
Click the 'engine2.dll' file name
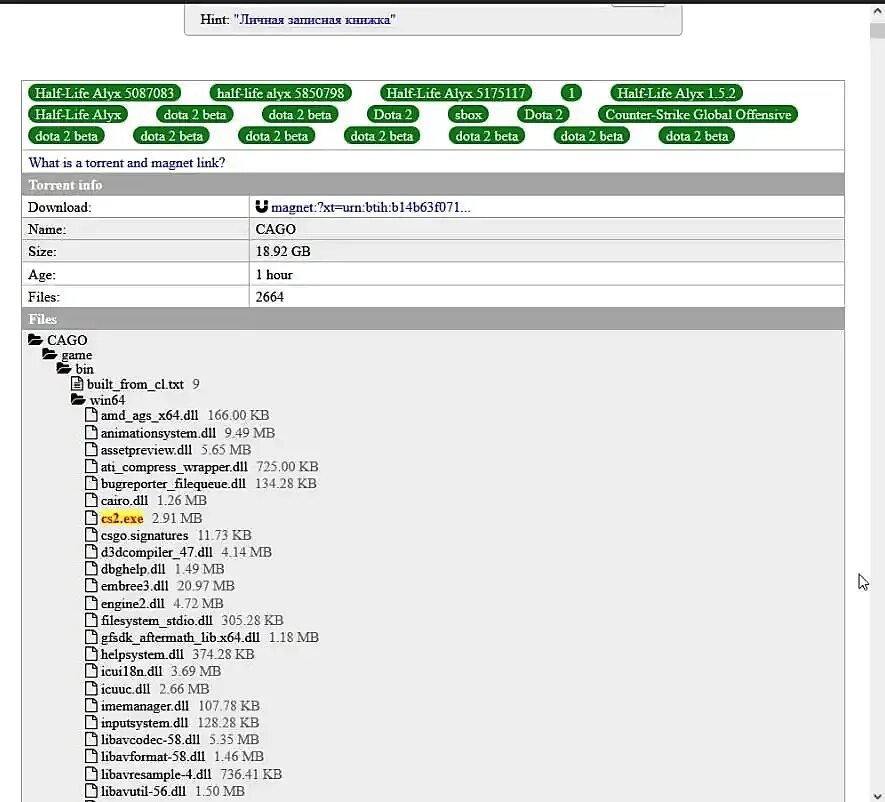coord(133,603)
